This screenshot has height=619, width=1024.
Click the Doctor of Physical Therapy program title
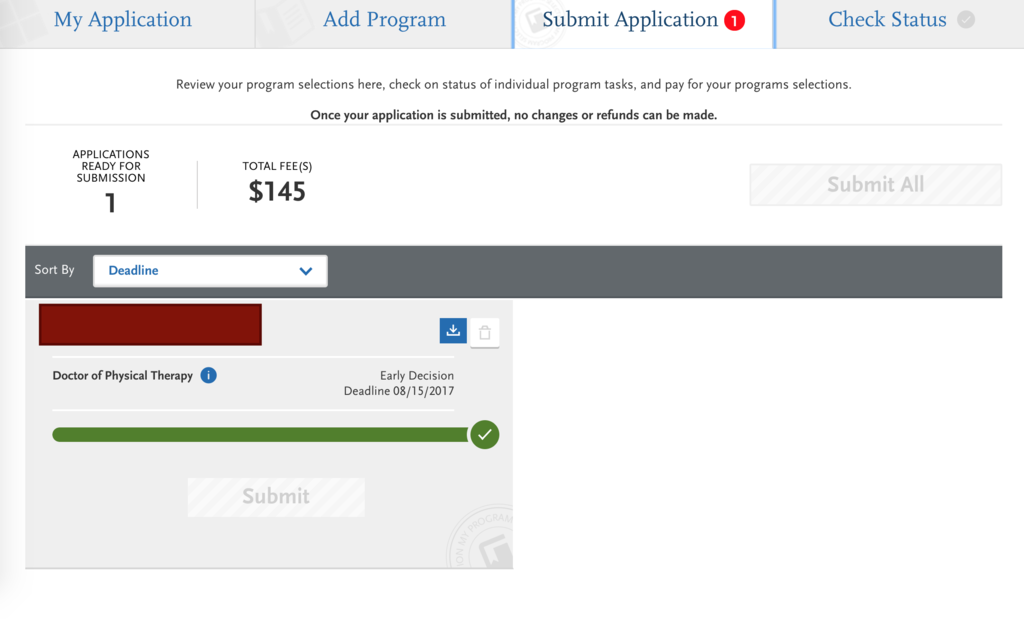click(123, 375)
